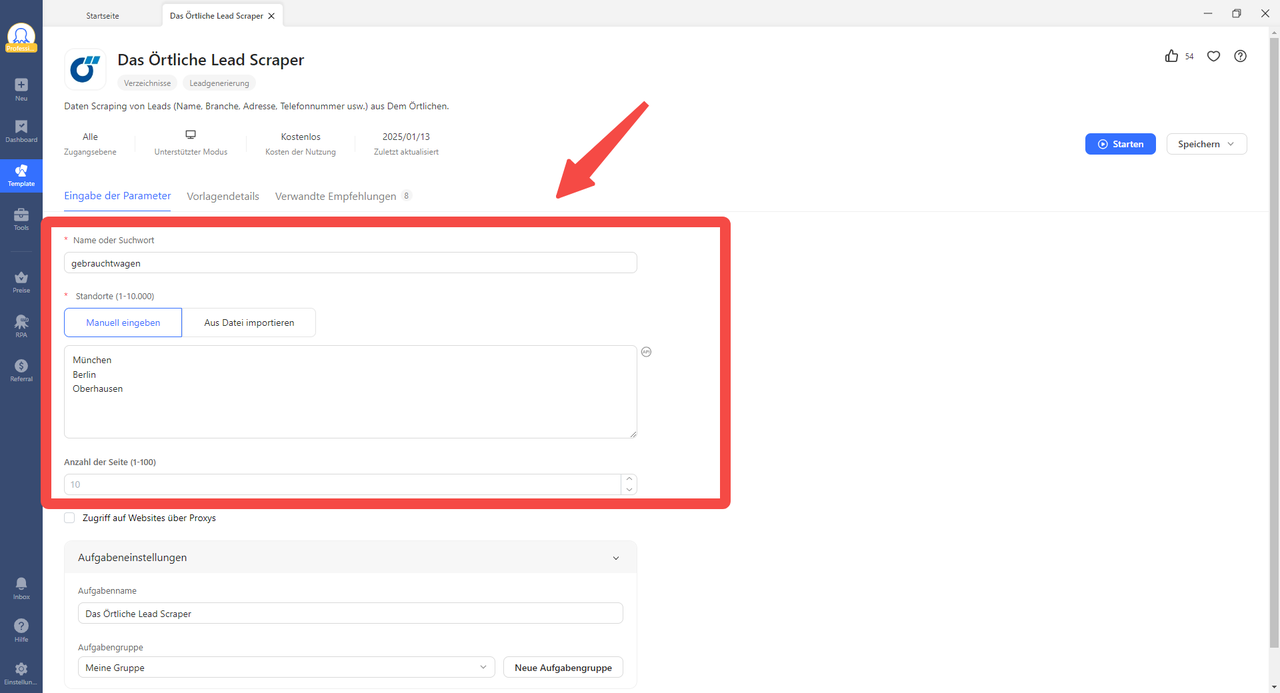
Task: Open the Template sidebar section
Action: click(x=21, y=176)
